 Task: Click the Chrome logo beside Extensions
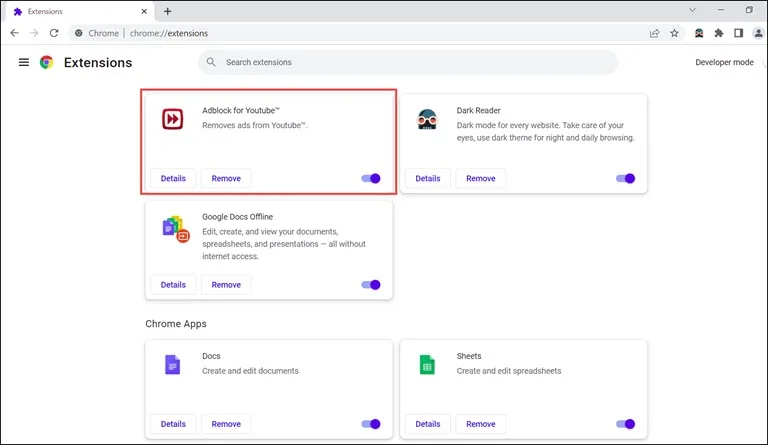(x=47, y=62)
